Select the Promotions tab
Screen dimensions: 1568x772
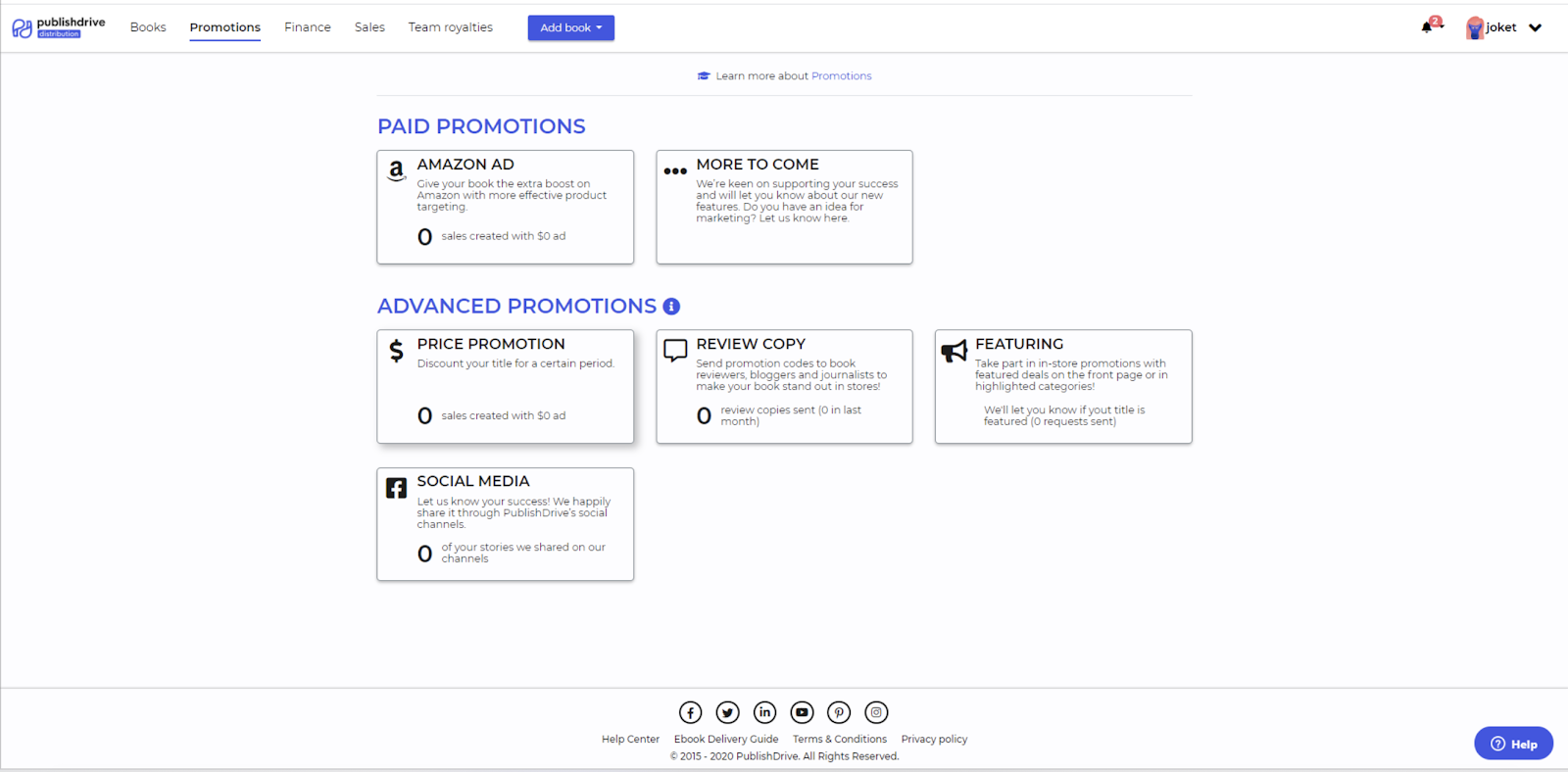pyautogui.click(x=225, y=27)
